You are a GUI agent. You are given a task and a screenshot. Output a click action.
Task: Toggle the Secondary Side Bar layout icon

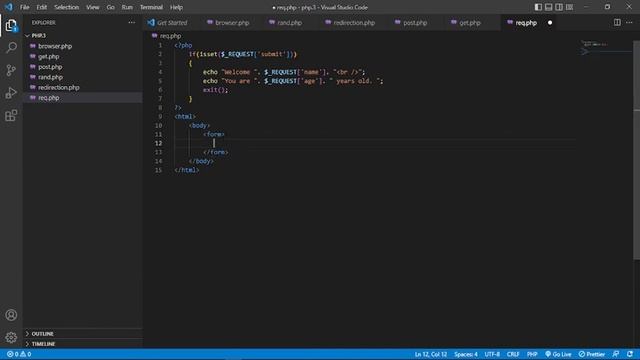559,7
